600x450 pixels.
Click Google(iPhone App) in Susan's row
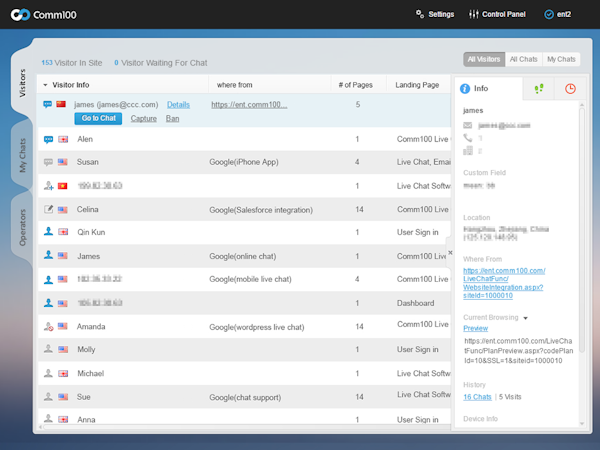tap(244, 162)
